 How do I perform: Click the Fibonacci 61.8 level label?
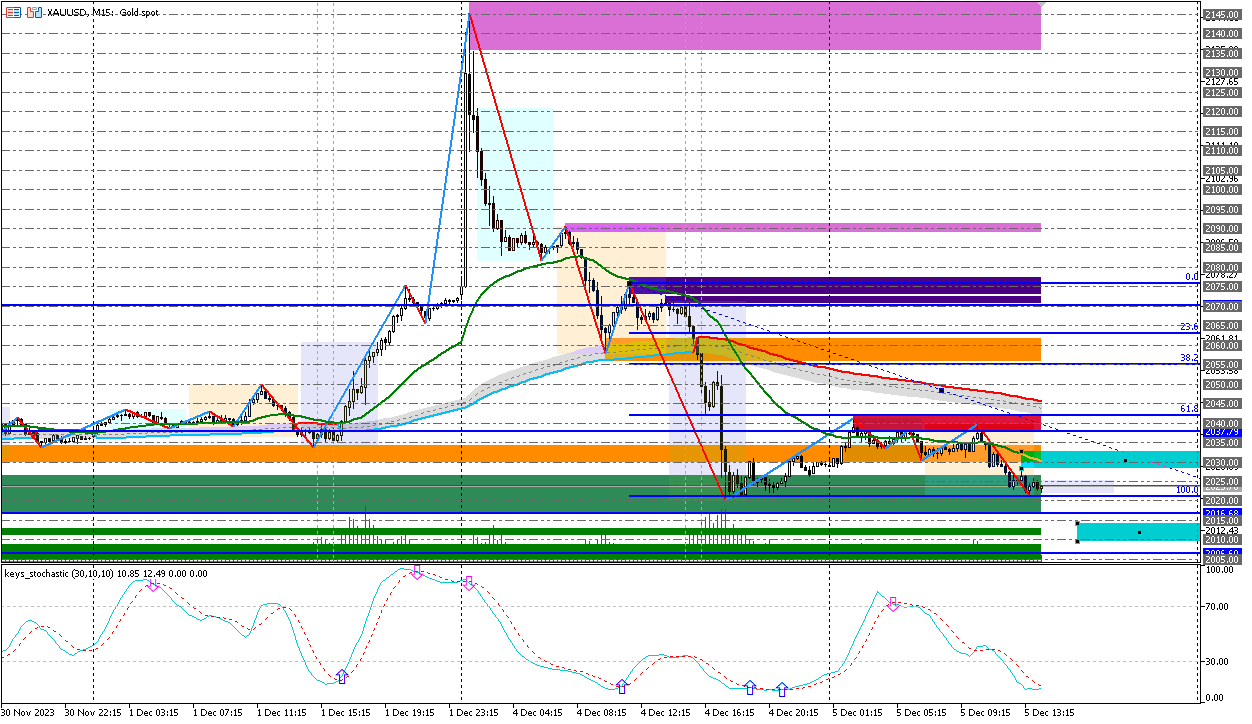[1189, 409]
